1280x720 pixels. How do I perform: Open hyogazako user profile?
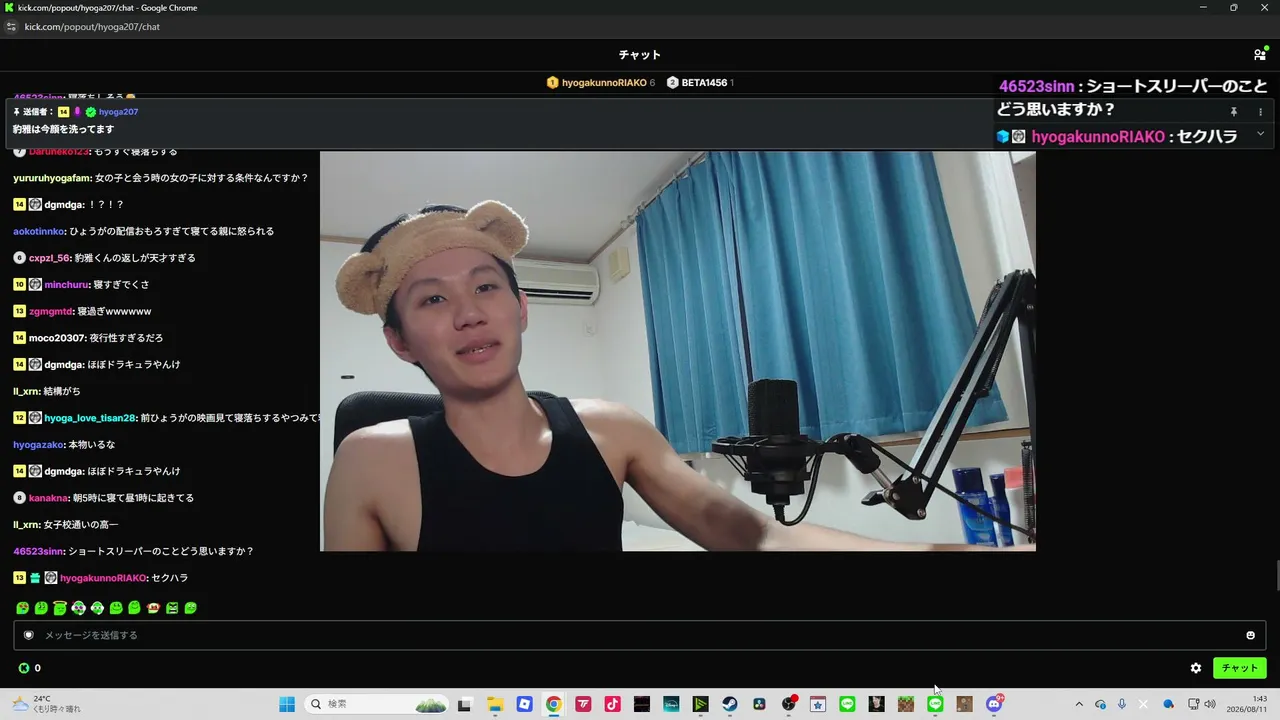pos(38,444)
